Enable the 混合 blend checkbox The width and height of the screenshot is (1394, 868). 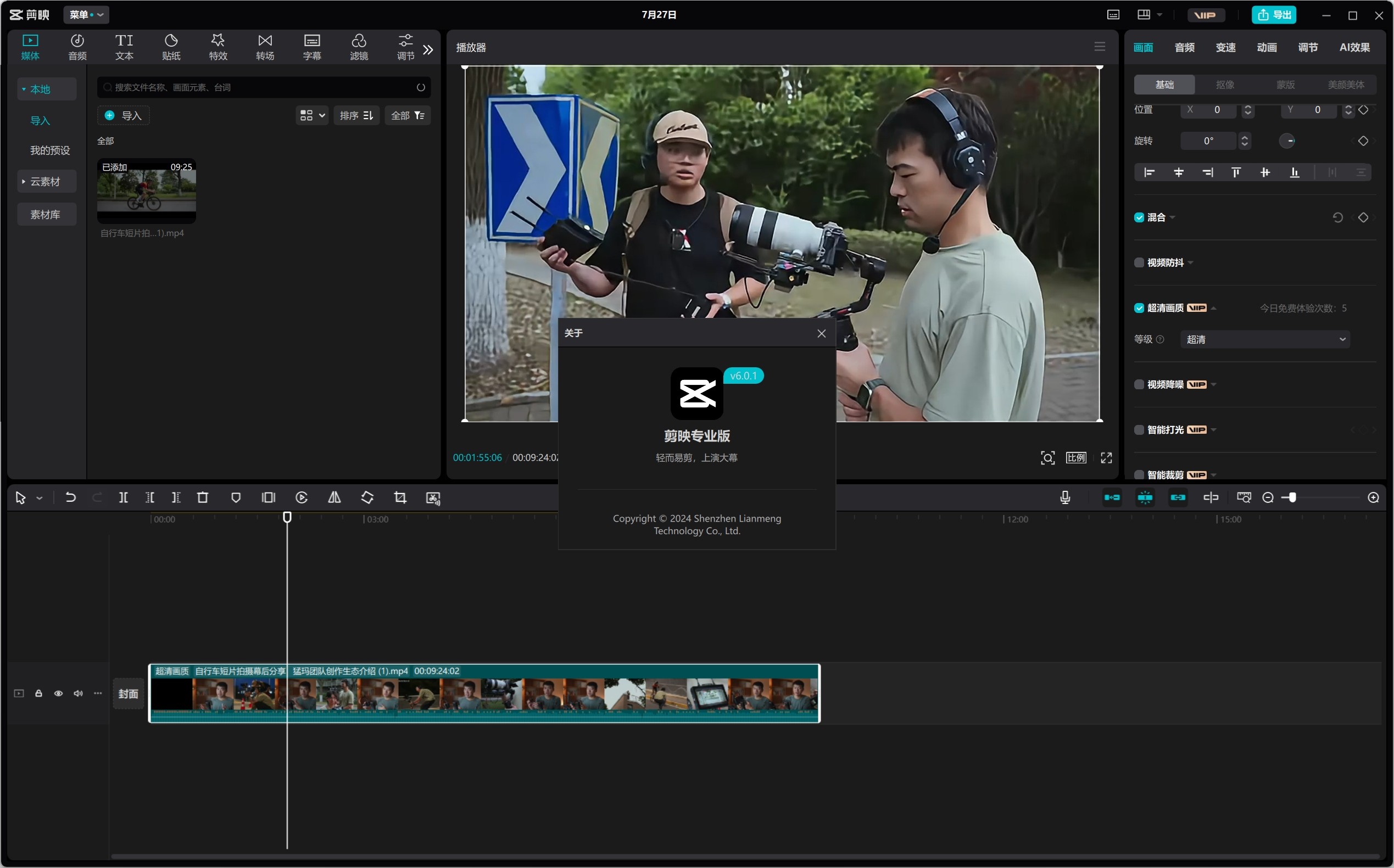click(x=1139, y=217)
